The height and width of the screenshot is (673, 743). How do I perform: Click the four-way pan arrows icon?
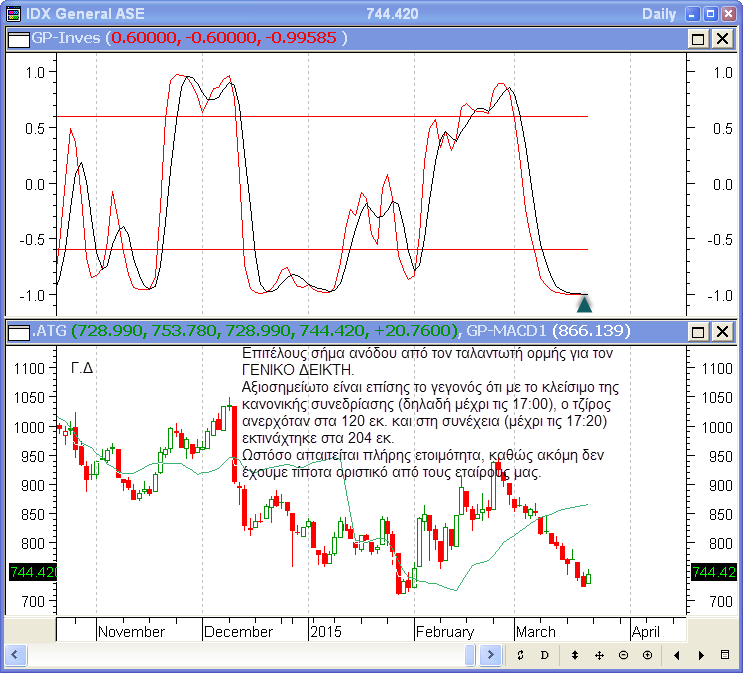pyautogui.click(x=599, y=655)
